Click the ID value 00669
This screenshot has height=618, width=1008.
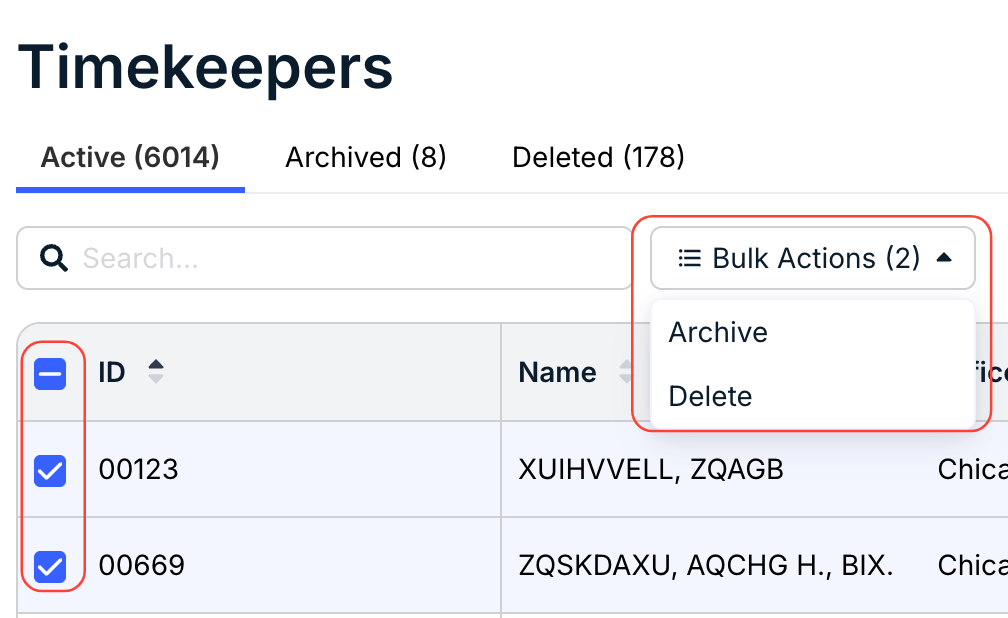coord(141,565)
